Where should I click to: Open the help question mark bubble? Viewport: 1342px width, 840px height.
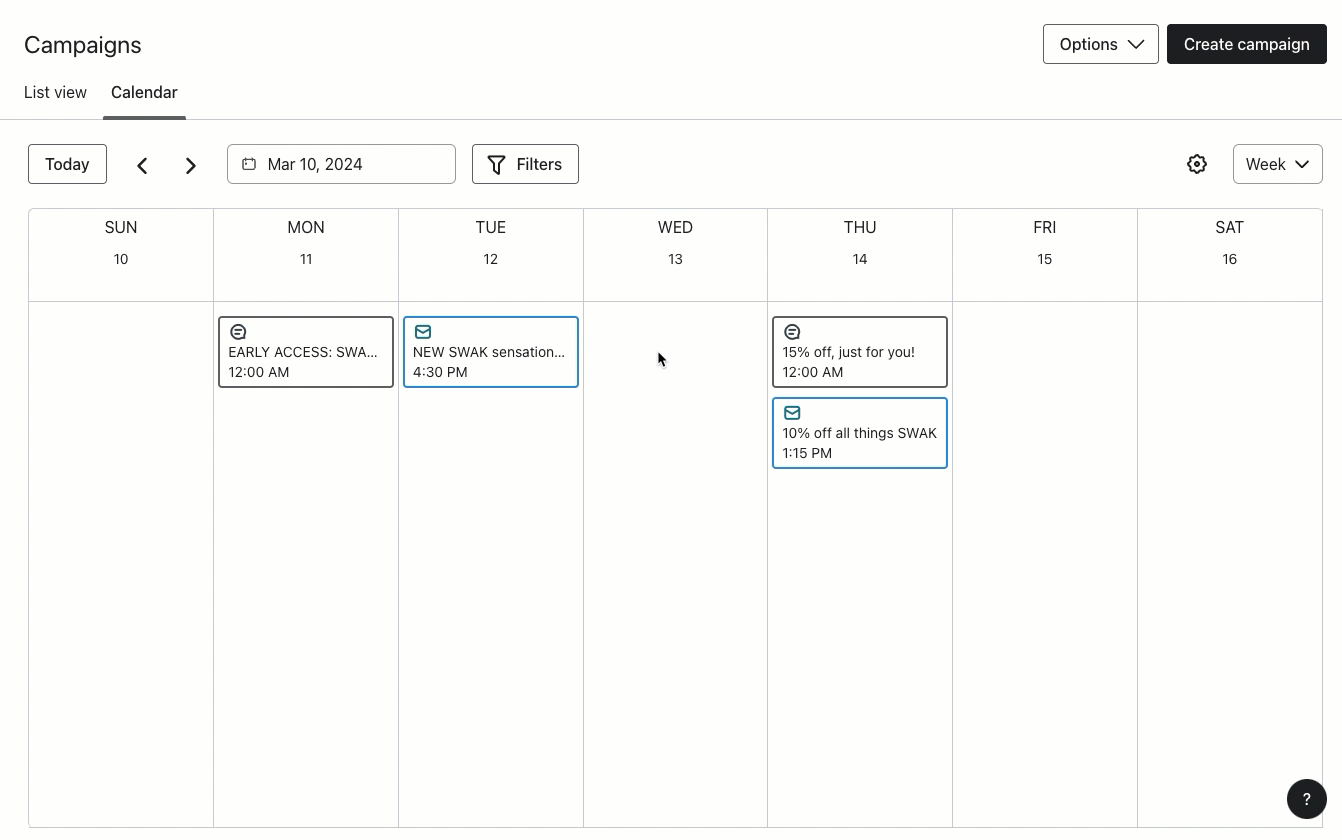(x=1306, y=798)
